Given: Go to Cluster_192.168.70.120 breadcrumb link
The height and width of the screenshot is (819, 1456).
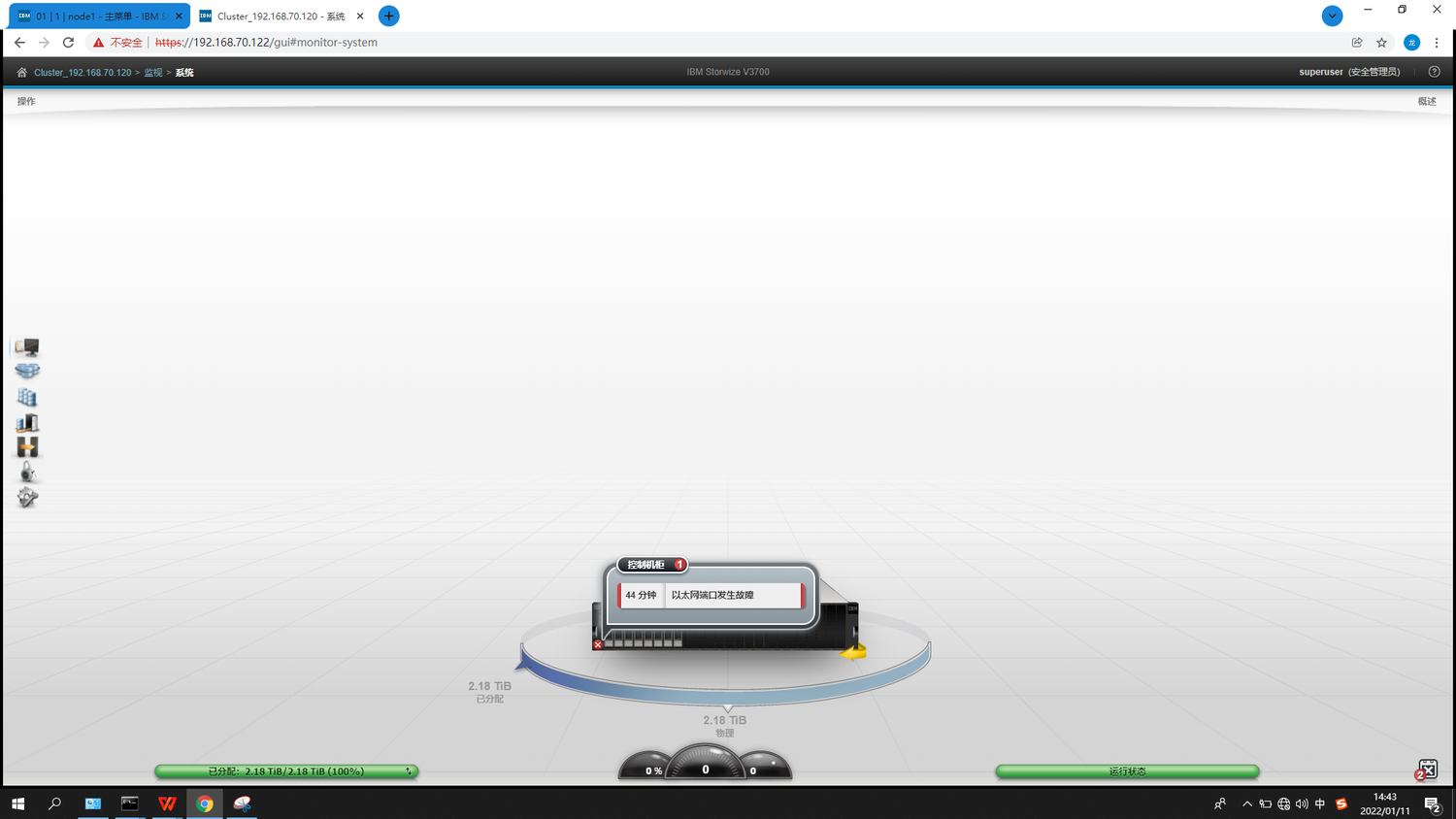Looking at the screenshot, I should click(83, 73).
